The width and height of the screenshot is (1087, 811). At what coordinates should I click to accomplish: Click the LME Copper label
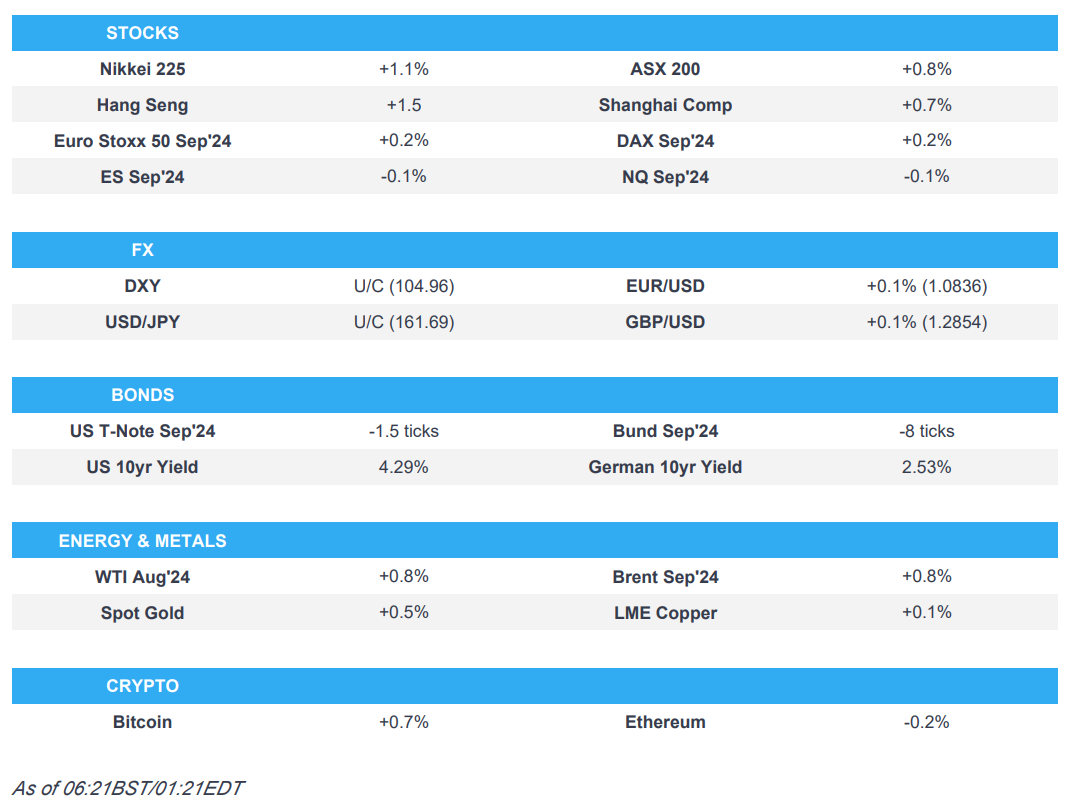tap(665, 613)
